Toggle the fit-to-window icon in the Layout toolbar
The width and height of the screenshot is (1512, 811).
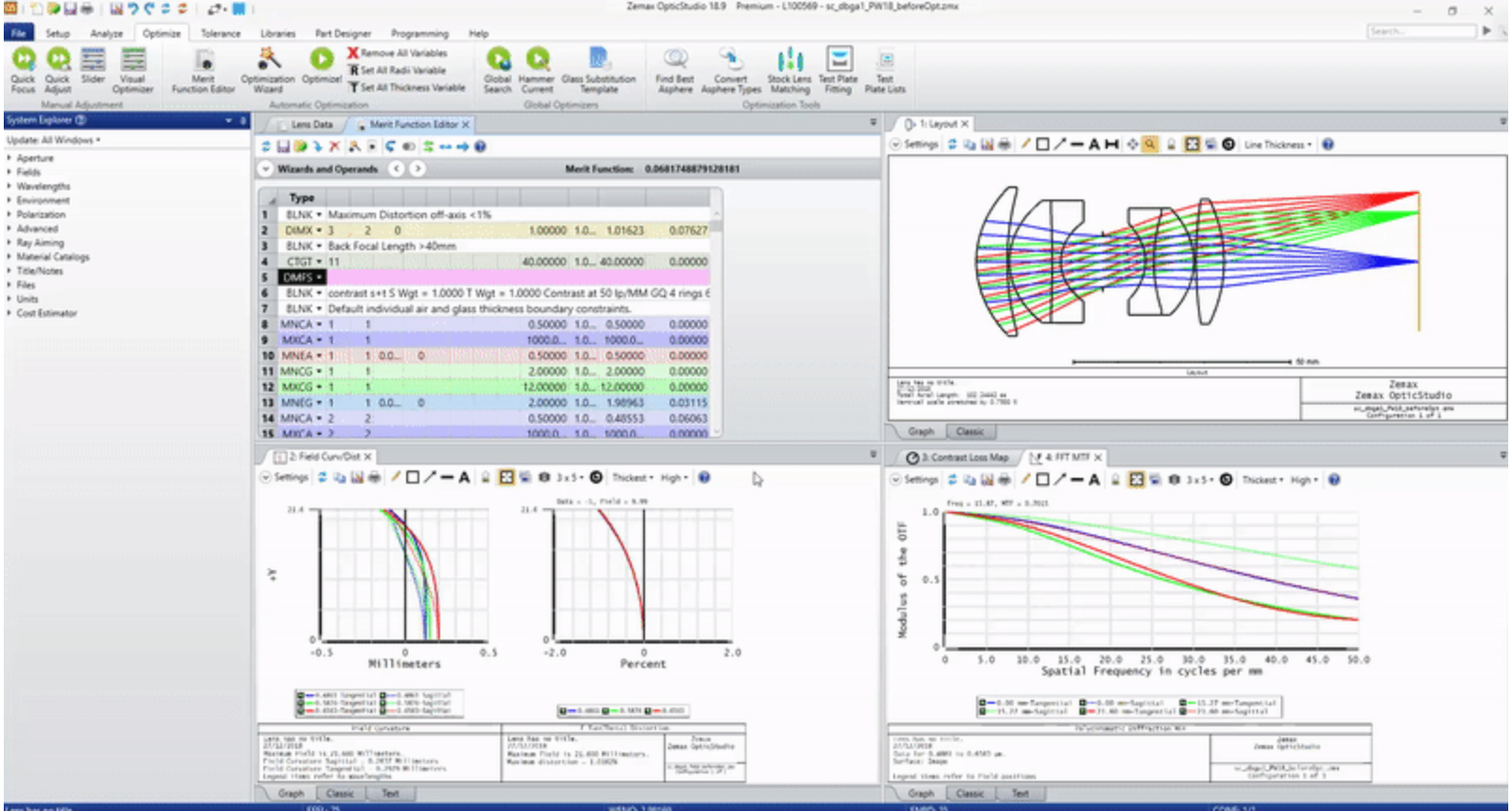coord(1192,145)
